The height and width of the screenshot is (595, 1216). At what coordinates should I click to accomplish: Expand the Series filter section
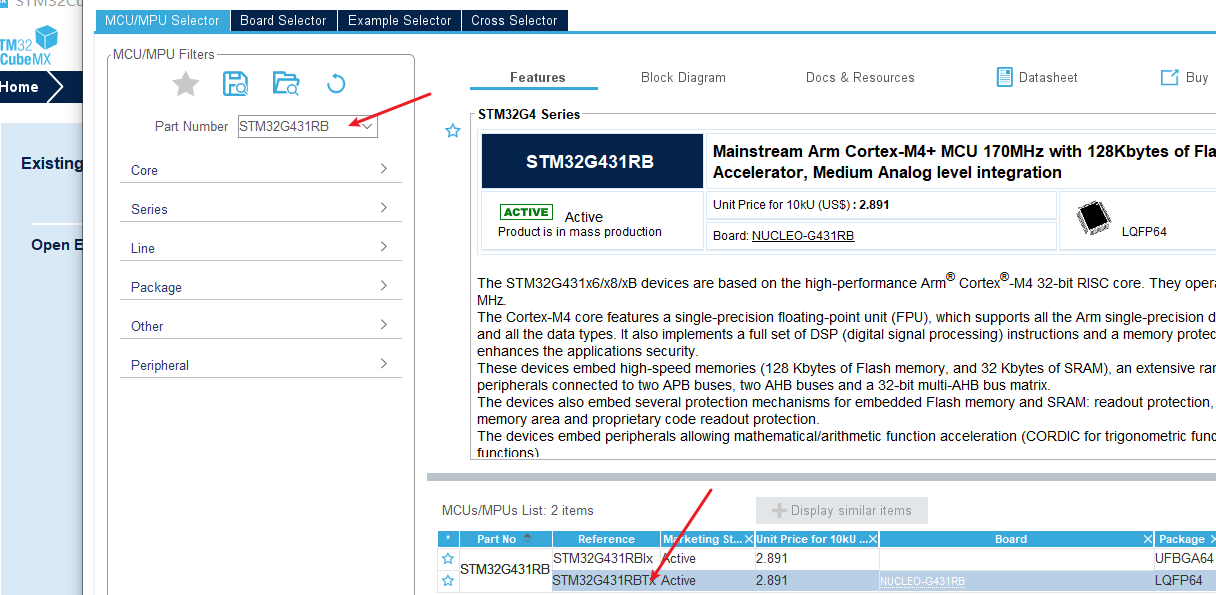[x=259, y=209]
